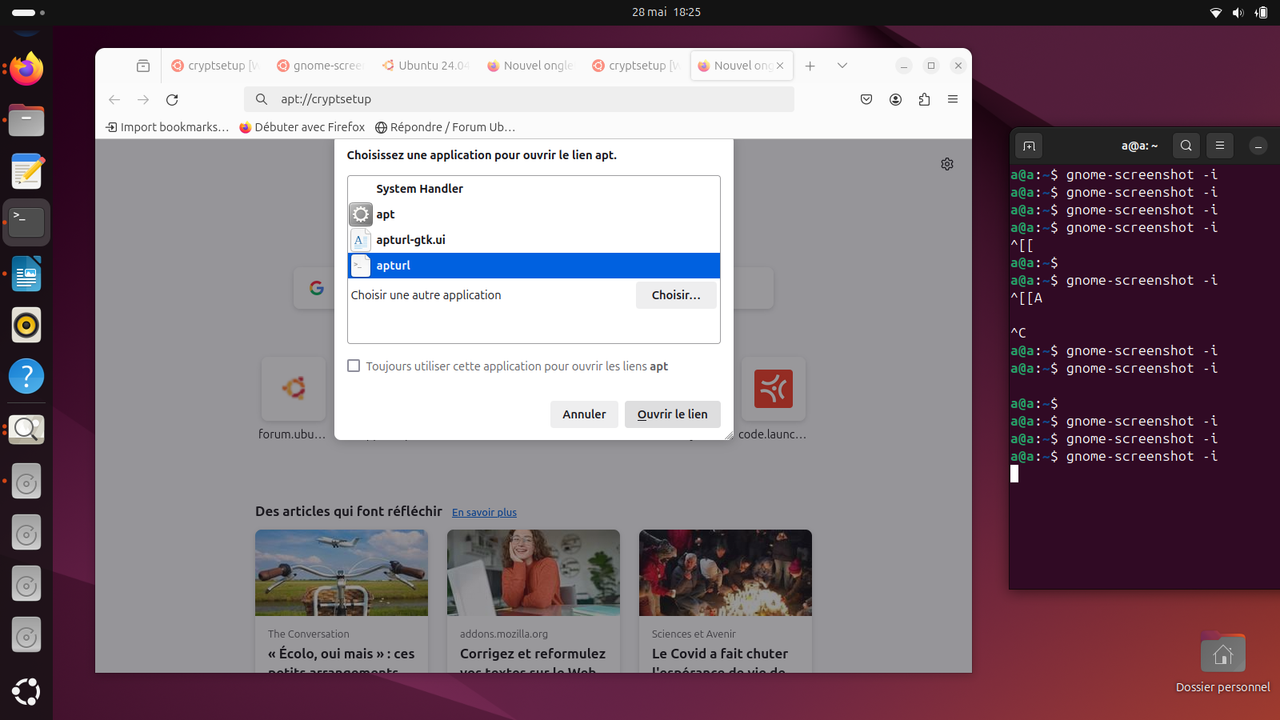Viewport: 1280px width, 720px height.
Task: Open the Firefox hamburger application menu
Action: [953, 100]
